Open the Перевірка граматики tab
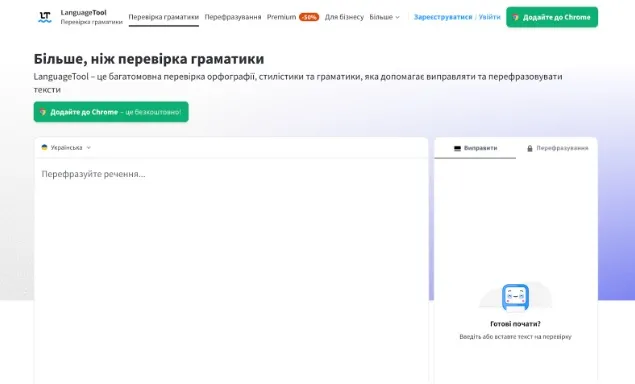635x384 pixels. click(164, 17)
